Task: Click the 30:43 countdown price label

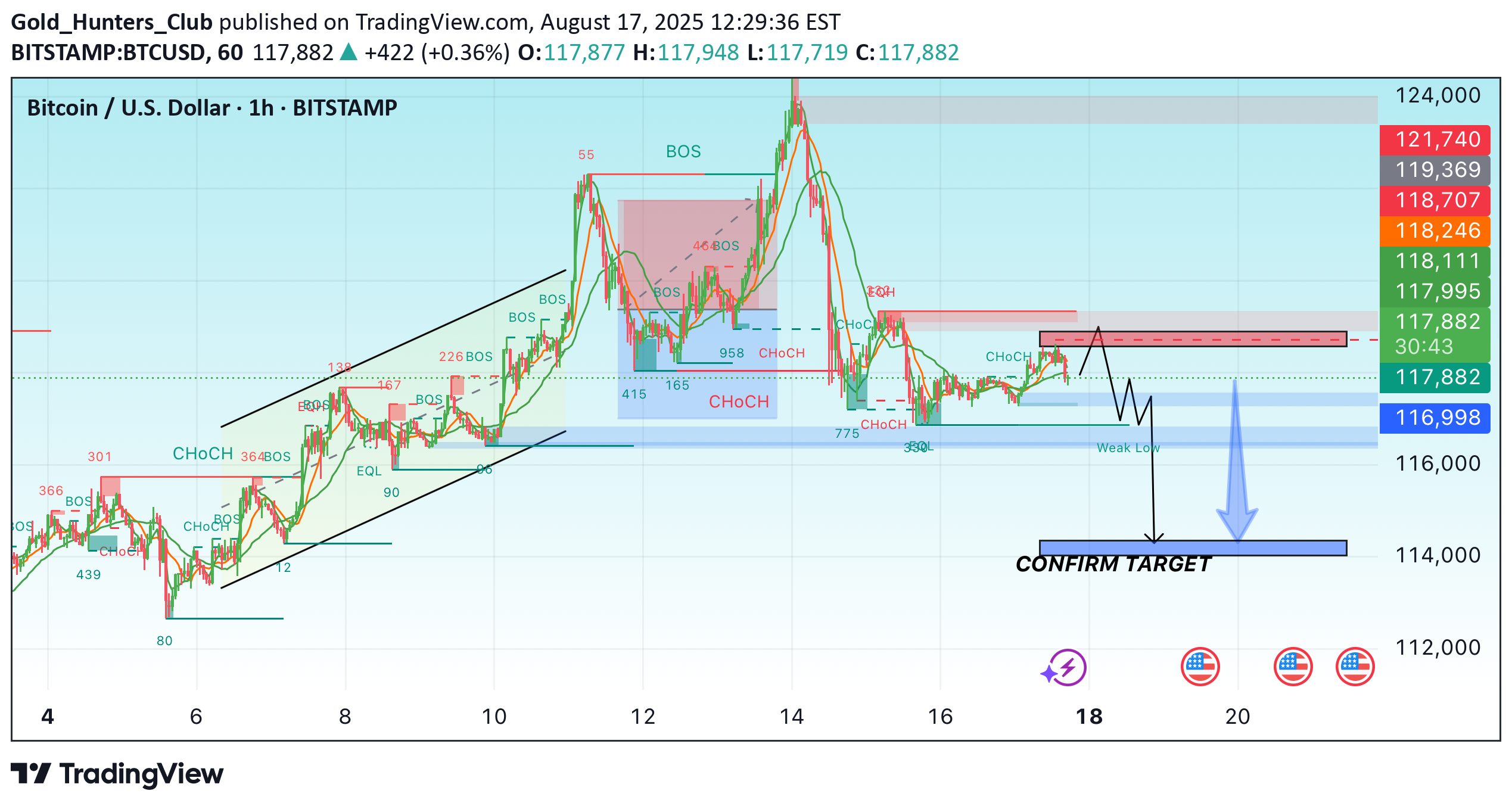Action: (1435, 334)
